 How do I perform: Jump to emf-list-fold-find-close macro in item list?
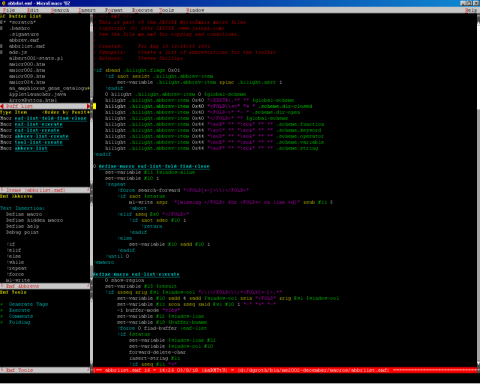51,118
